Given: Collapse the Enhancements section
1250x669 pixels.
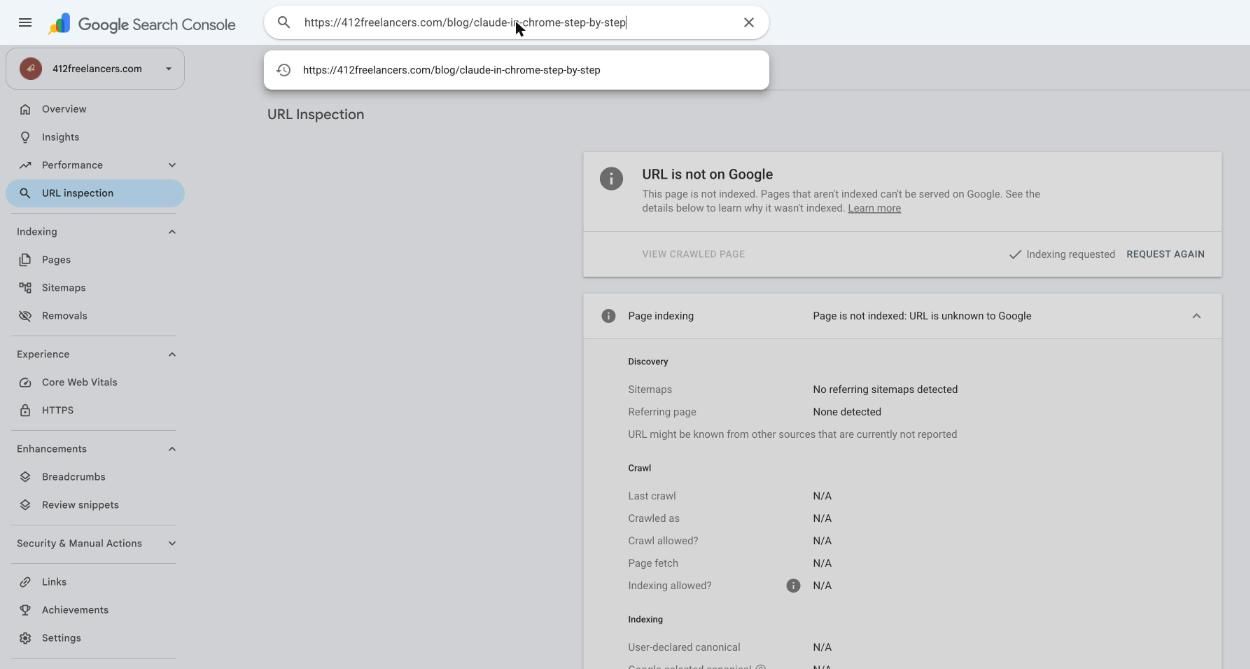Looking at the screenshot, I should click(x=172, y=449).
